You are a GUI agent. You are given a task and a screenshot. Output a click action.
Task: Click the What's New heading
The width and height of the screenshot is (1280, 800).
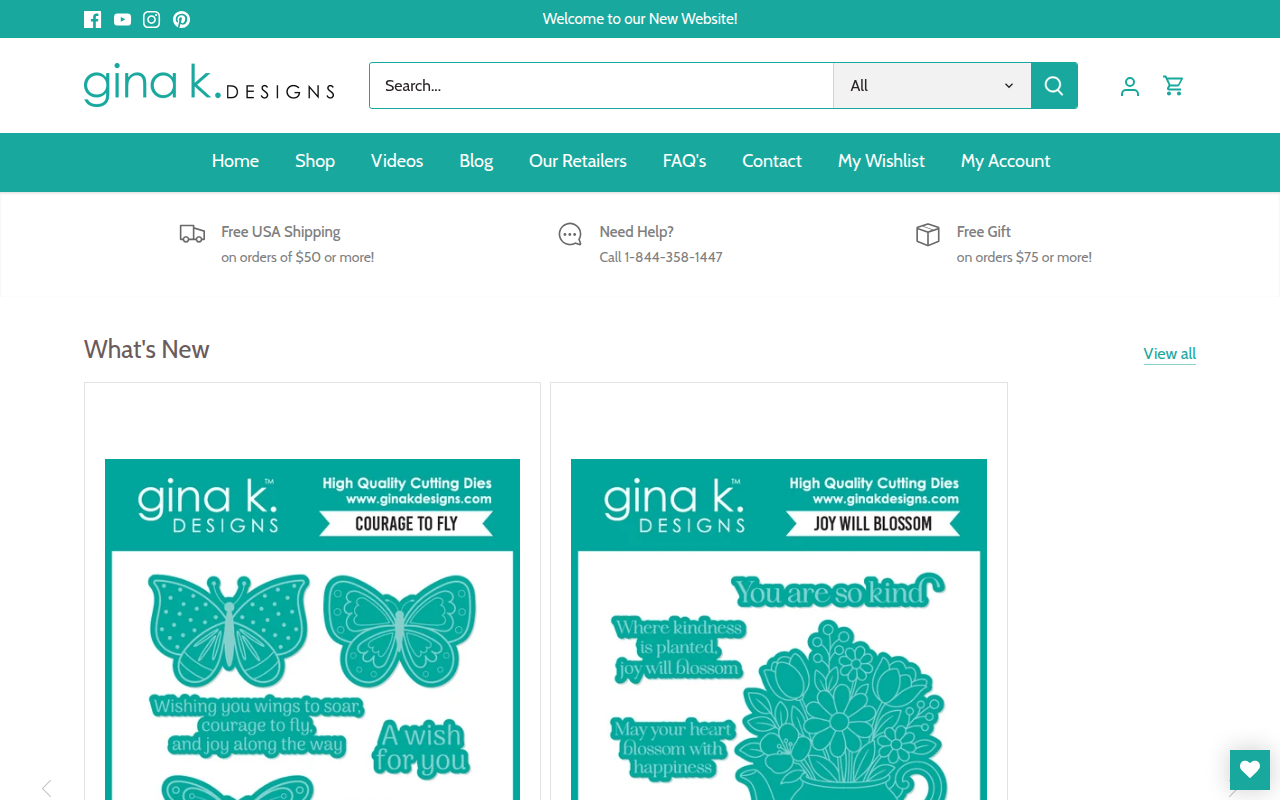(147, 349)
